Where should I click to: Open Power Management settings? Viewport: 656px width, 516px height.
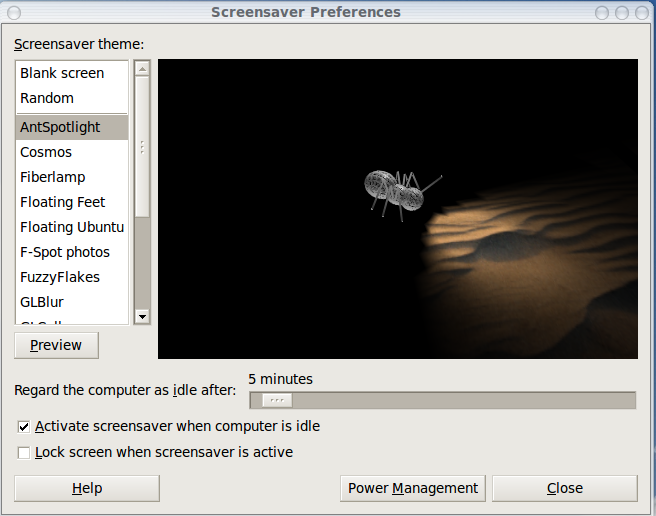pyautogui.click(x=413, y=488)
